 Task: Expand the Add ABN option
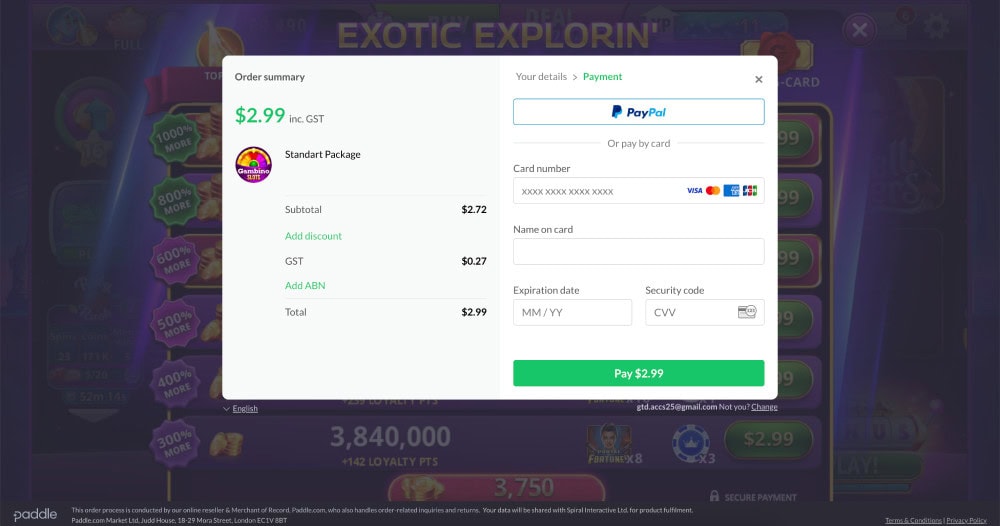(x=305, y=286)
